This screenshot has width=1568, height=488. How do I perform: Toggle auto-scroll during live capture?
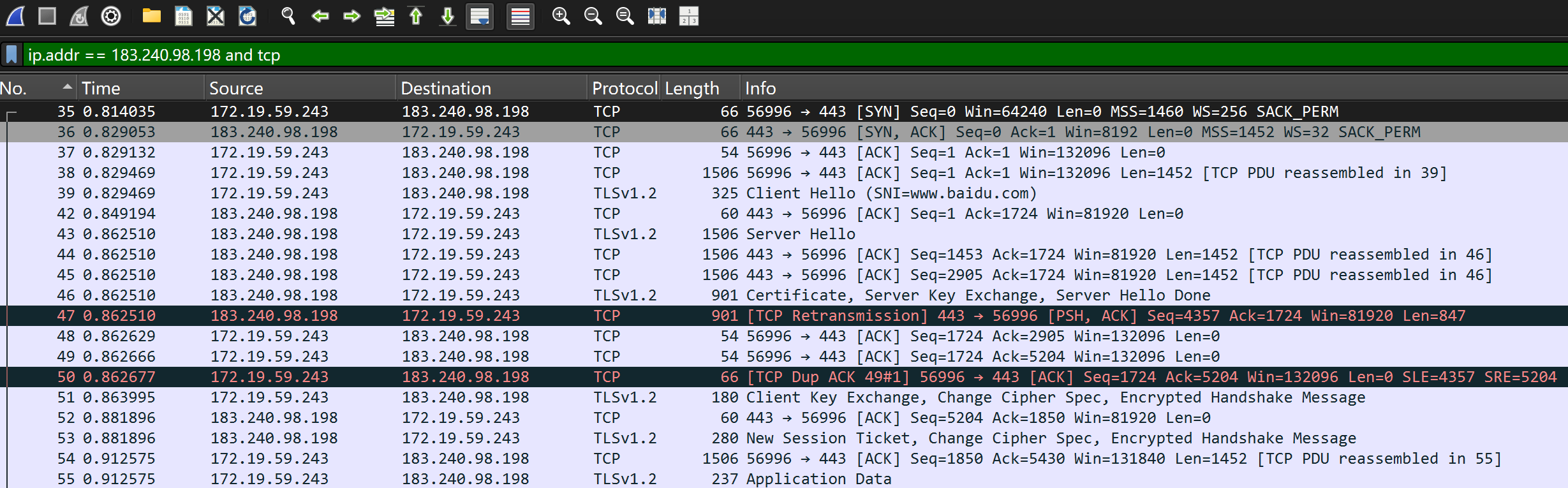point(480,16)
